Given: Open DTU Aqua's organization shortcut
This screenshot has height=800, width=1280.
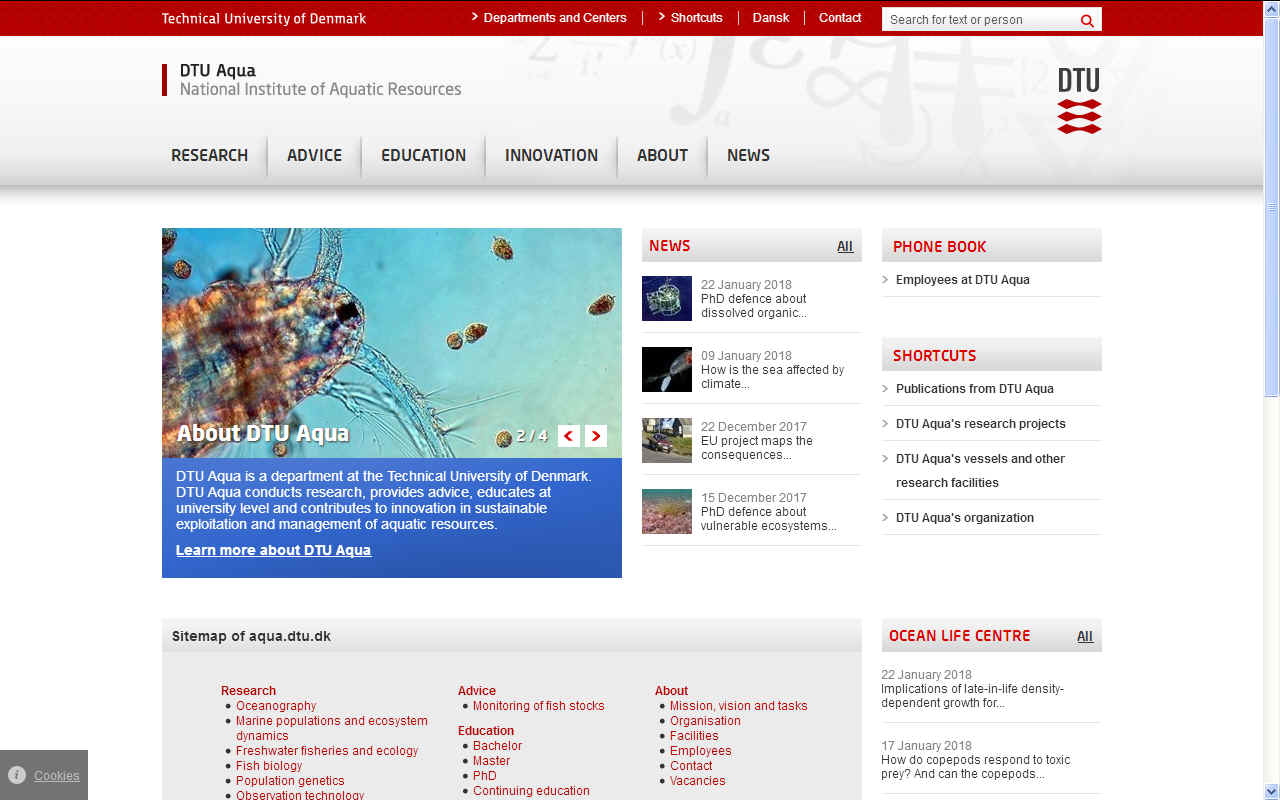Looking at the screenshot, I should pos(965,518).
